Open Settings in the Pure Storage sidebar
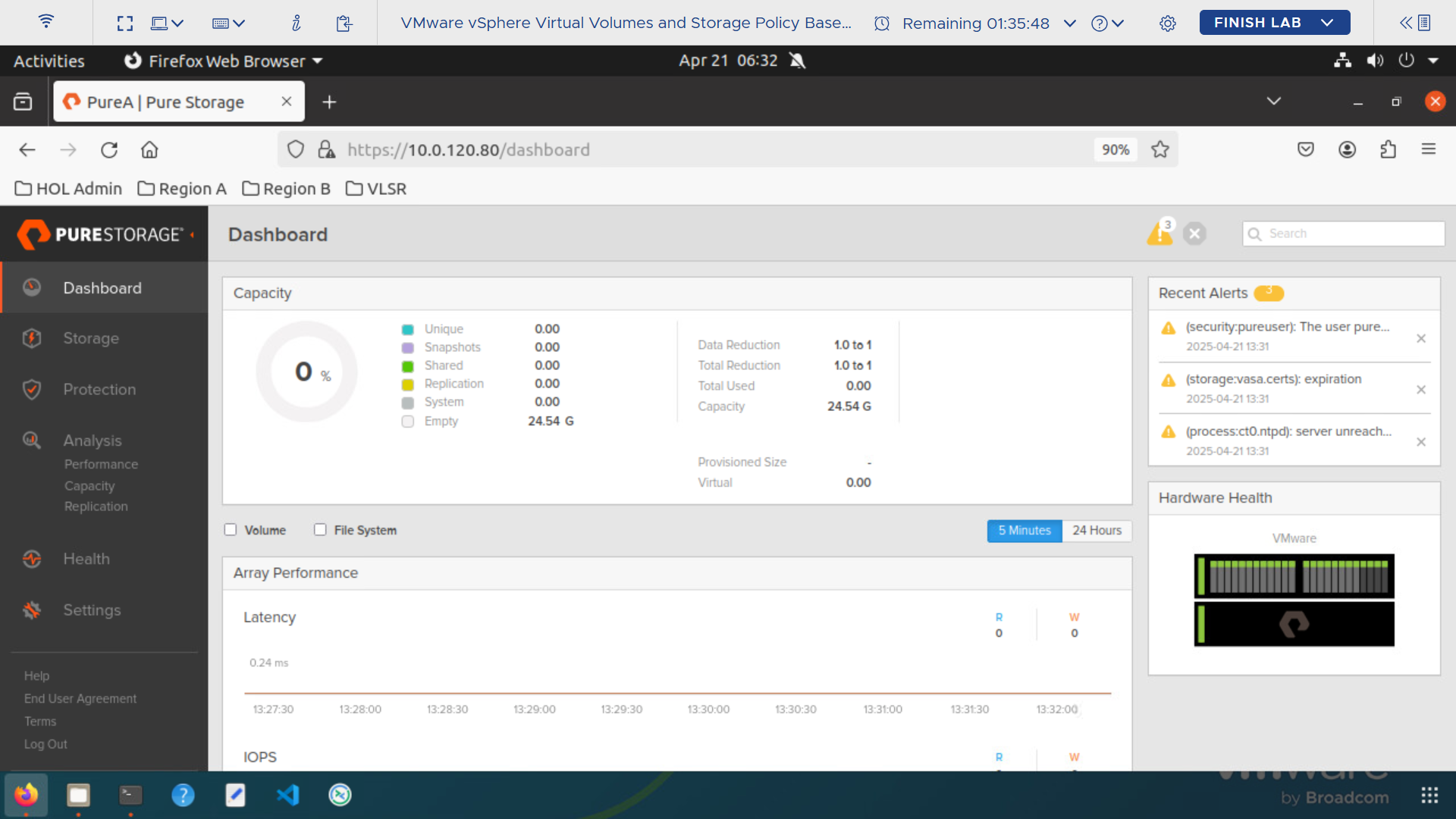The width and height of the screenshot is (1456, 819). pos(92,610)
